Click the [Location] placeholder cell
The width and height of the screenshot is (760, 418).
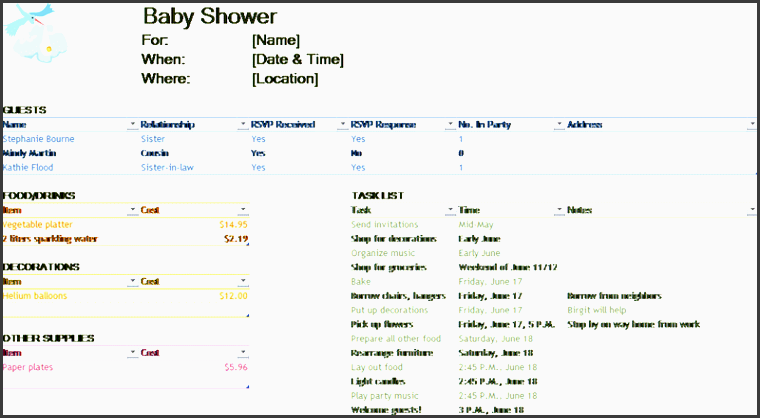point(285,79)
